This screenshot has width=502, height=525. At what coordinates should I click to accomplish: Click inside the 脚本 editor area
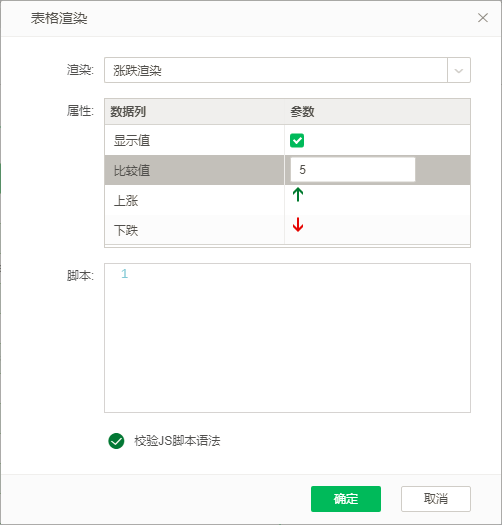click(x=287, y=338)
